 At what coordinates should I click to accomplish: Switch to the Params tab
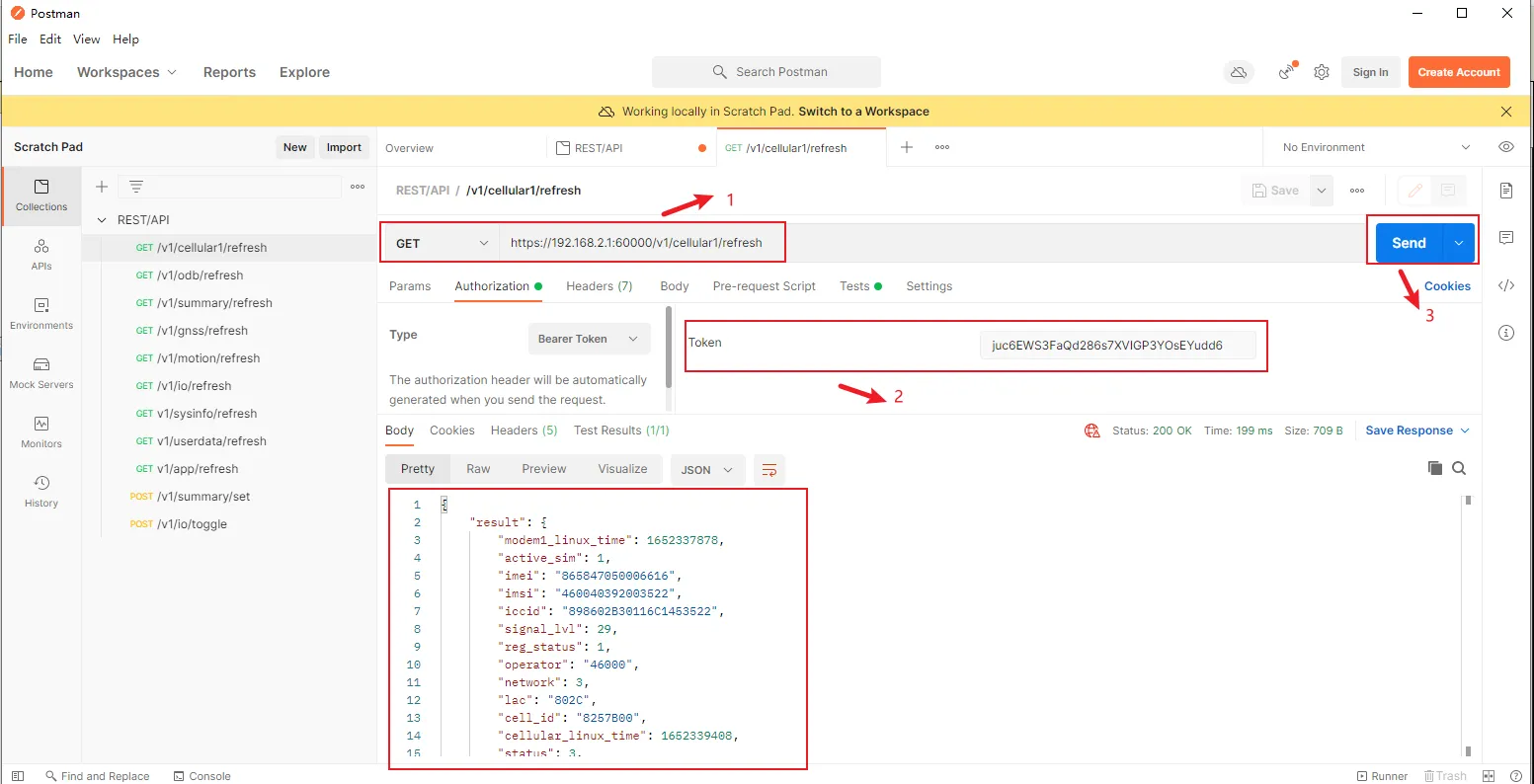click(410, 286)
